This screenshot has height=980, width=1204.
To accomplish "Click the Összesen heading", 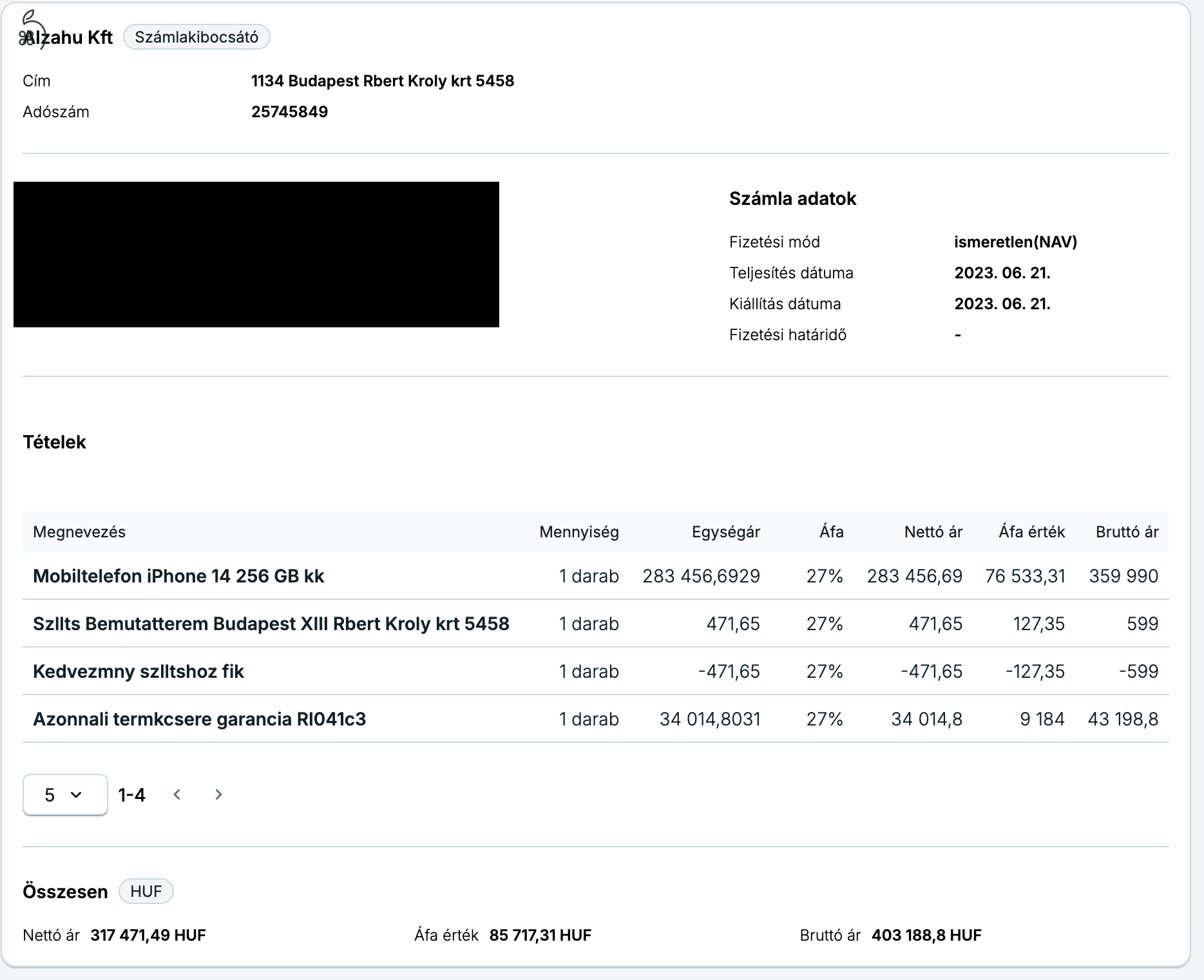I will pyautogui.click(x=65, y=892).
